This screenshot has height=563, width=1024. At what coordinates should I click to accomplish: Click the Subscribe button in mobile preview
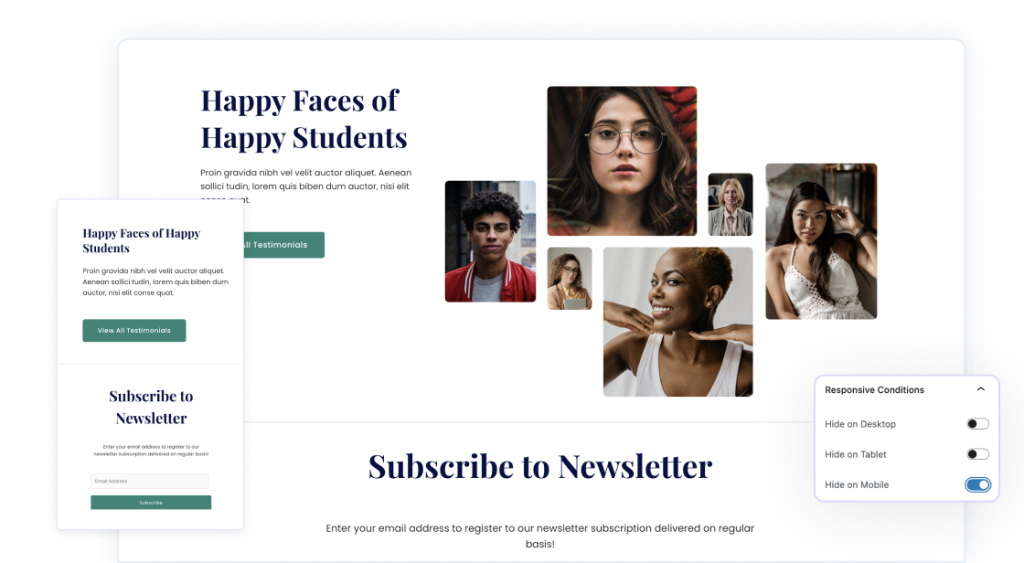tap(151, 502)
